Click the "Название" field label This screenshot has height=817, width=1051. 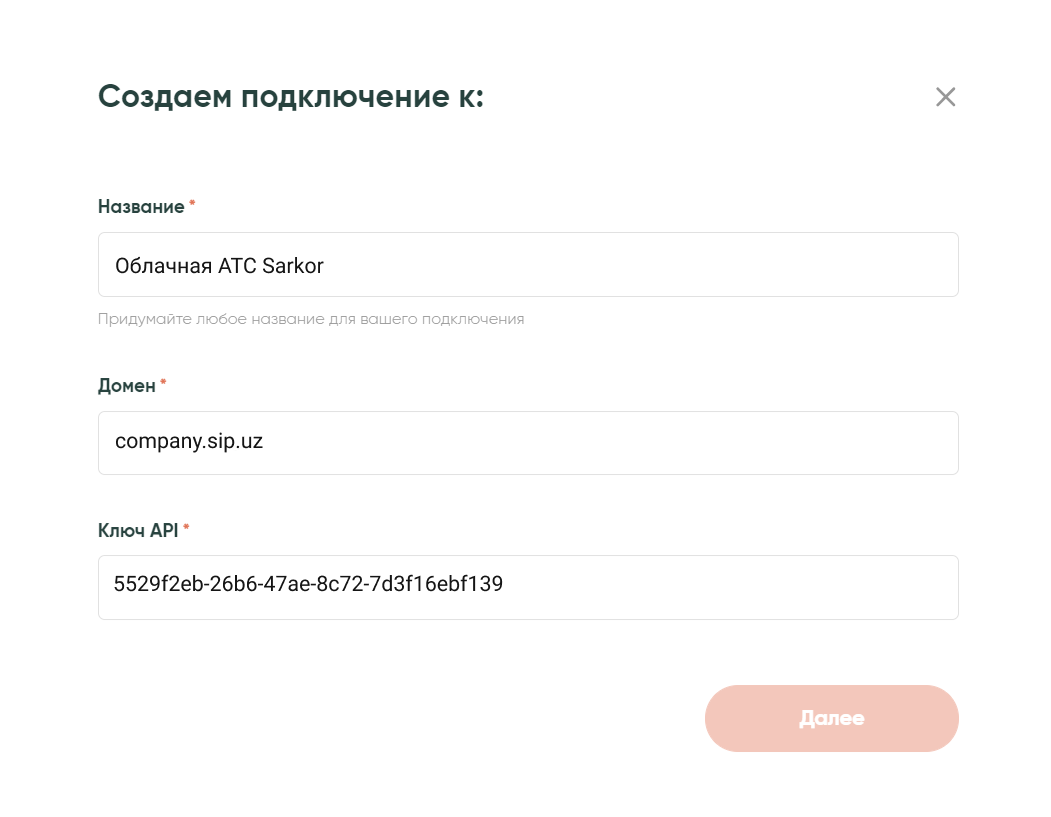[141, 207]
